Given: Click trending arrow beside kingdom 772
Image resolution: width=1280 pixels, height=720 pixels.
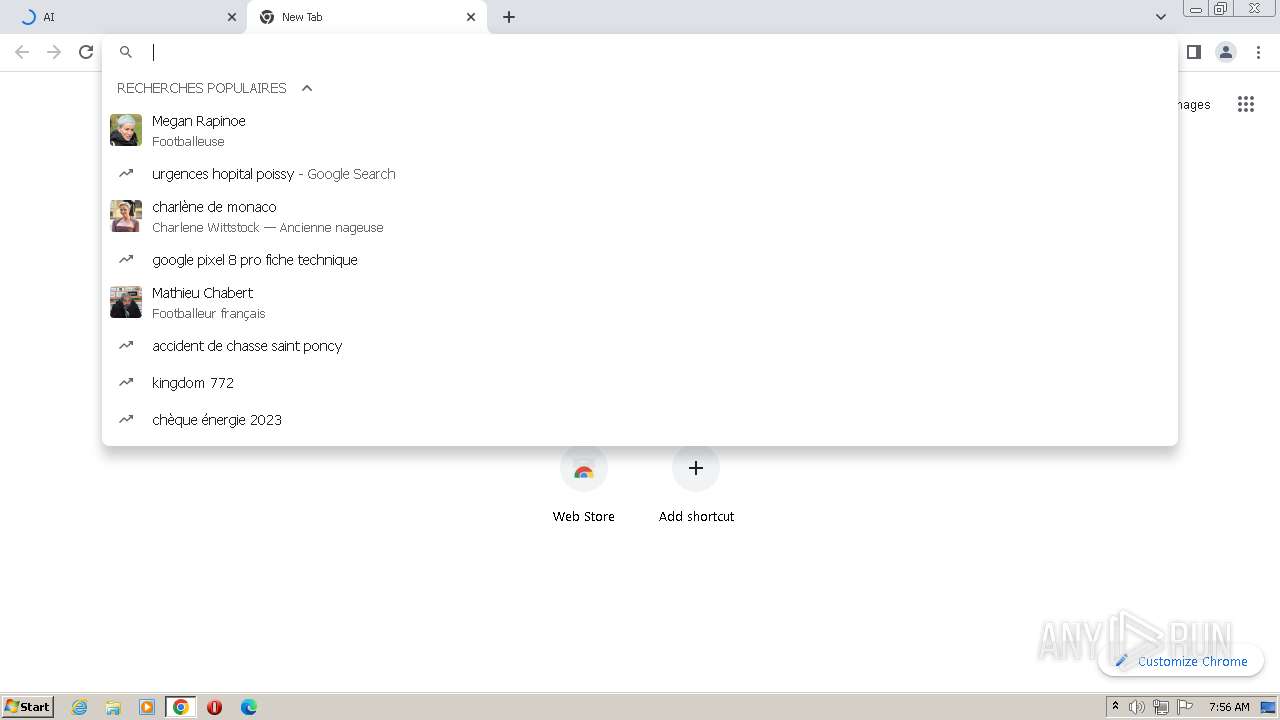Looking at the screenshot, I should [126, 383].
